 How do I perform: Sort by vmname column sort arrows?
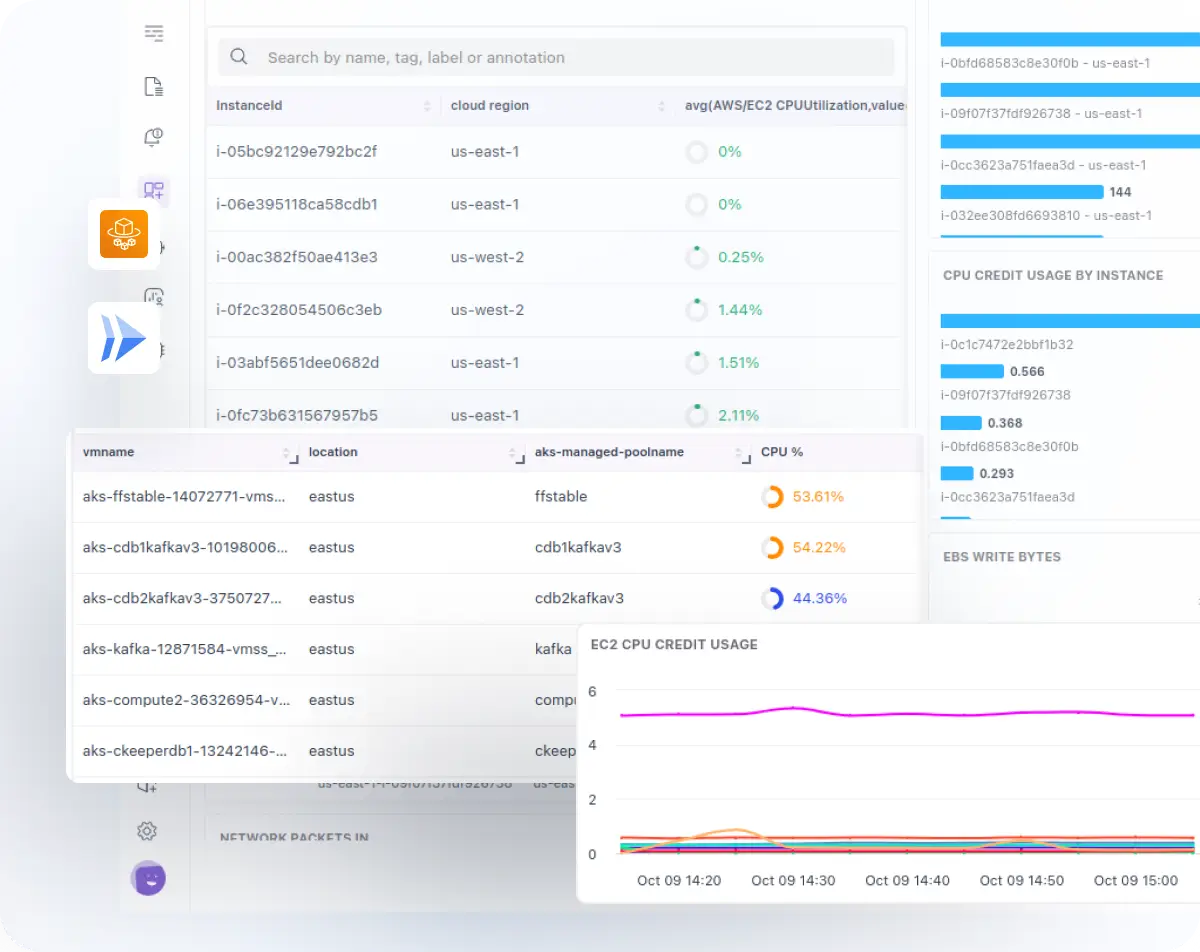click(287, 453)
